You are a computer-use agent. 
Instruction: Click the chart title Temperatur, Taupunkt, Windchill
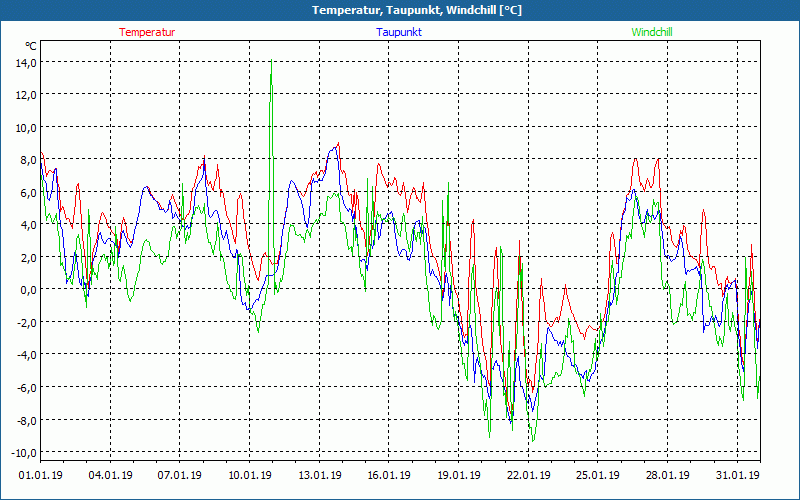[x=416, y=10]
